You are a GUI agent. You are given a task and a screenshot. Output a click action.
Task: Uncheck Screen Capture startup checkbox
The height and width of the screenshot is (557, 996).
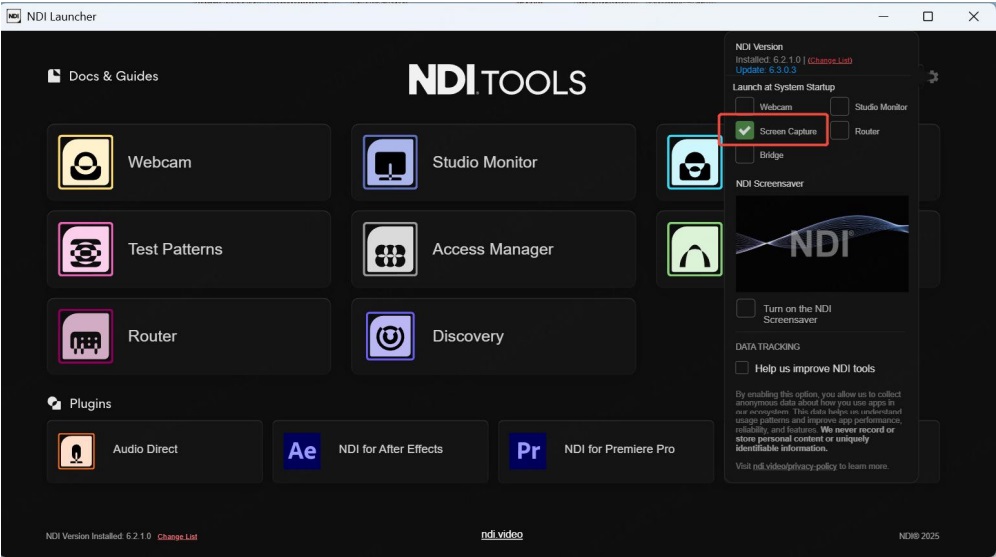[x=745, y=131]
